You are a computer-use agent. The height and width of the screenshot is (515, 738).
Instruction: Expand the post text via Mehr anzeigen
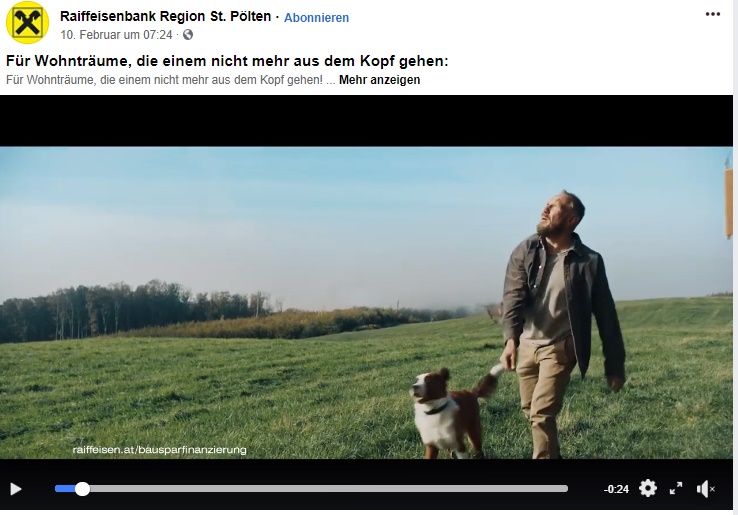click(379, 80)
